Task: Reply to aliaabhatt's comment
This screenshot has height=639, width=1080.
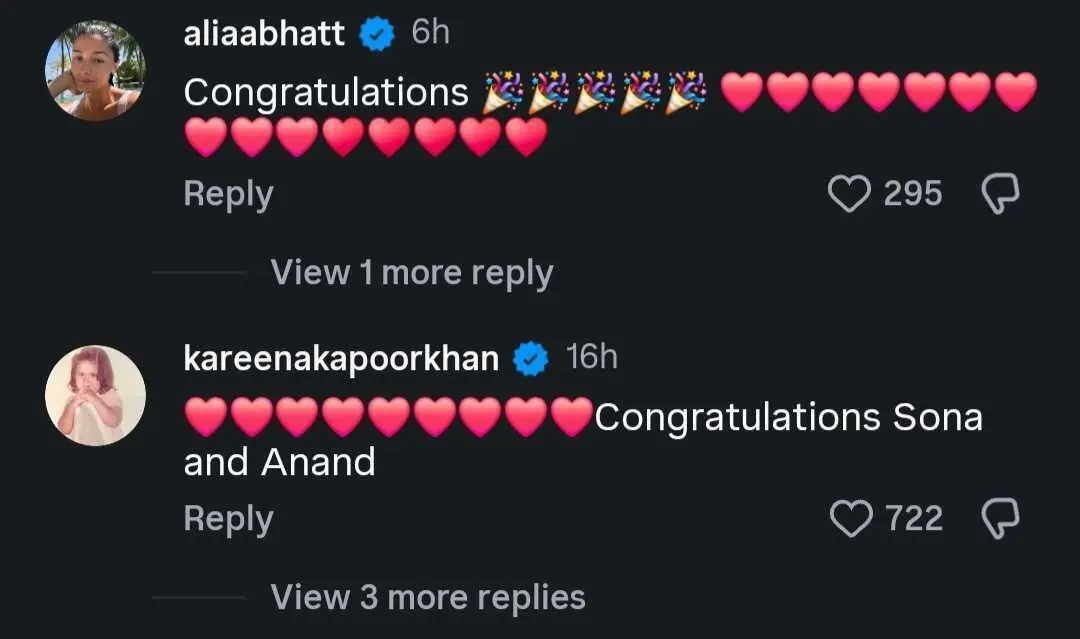Action: tap(229, 194)
